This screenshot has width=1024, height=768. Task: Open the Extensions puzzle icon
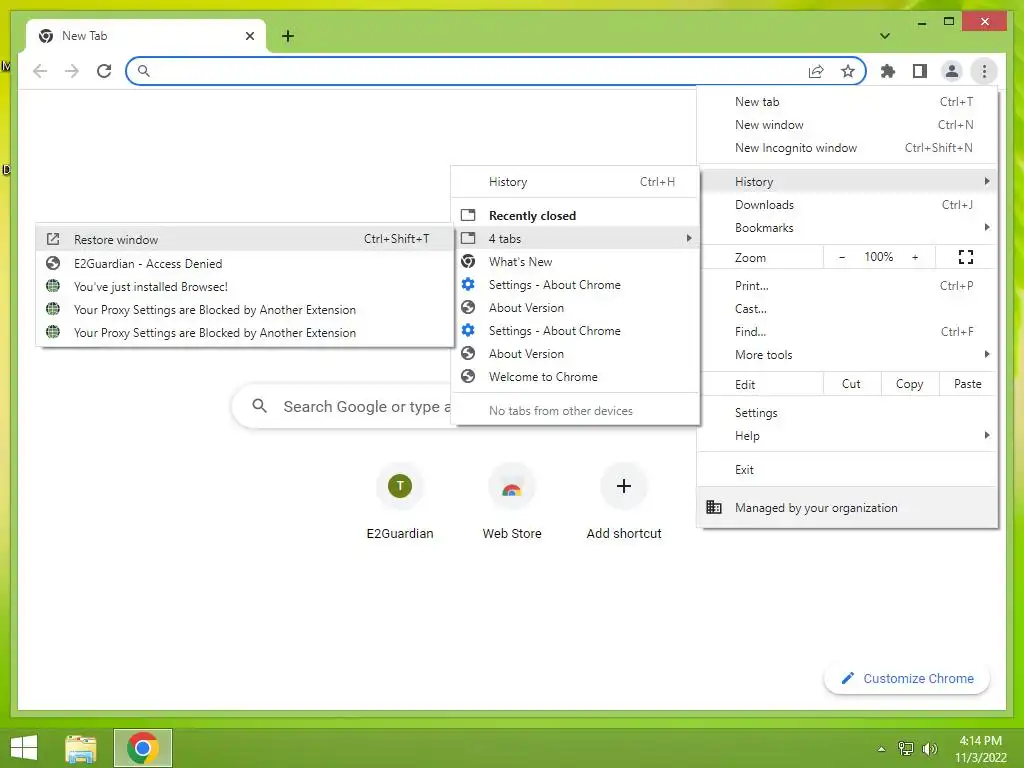888,71
